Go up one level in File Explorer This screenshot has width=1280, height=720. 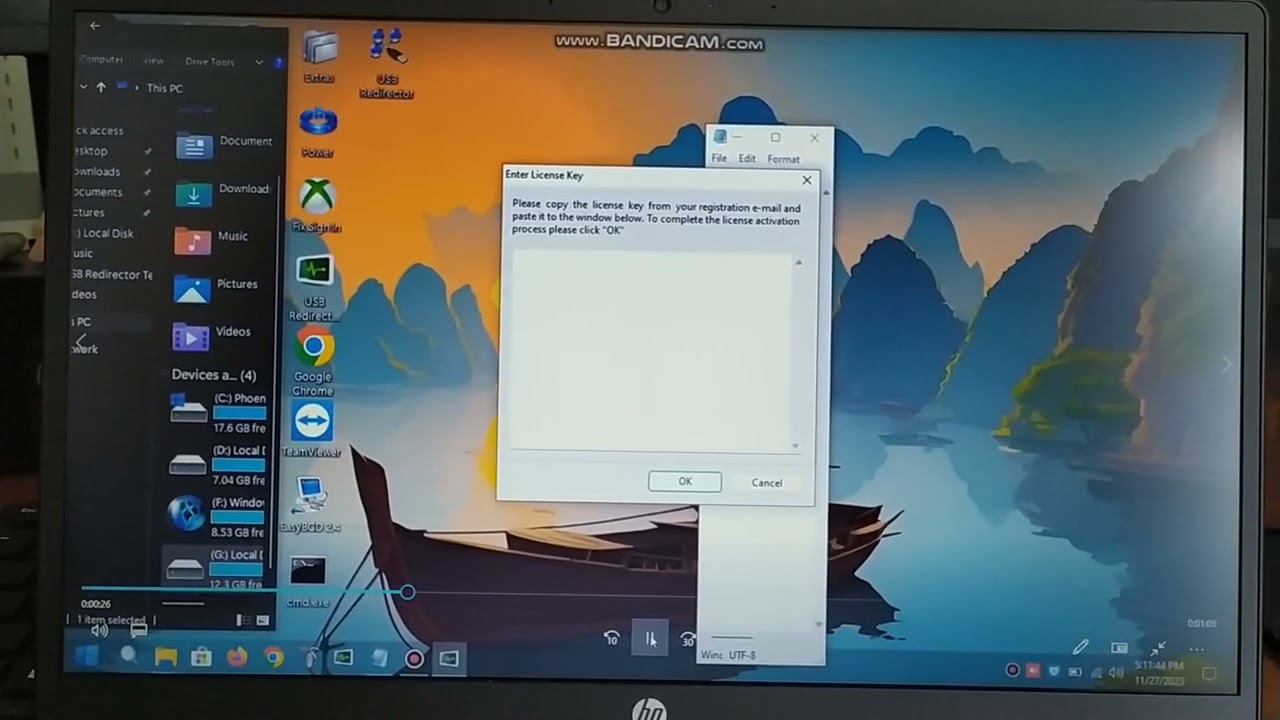click(101, 87)
